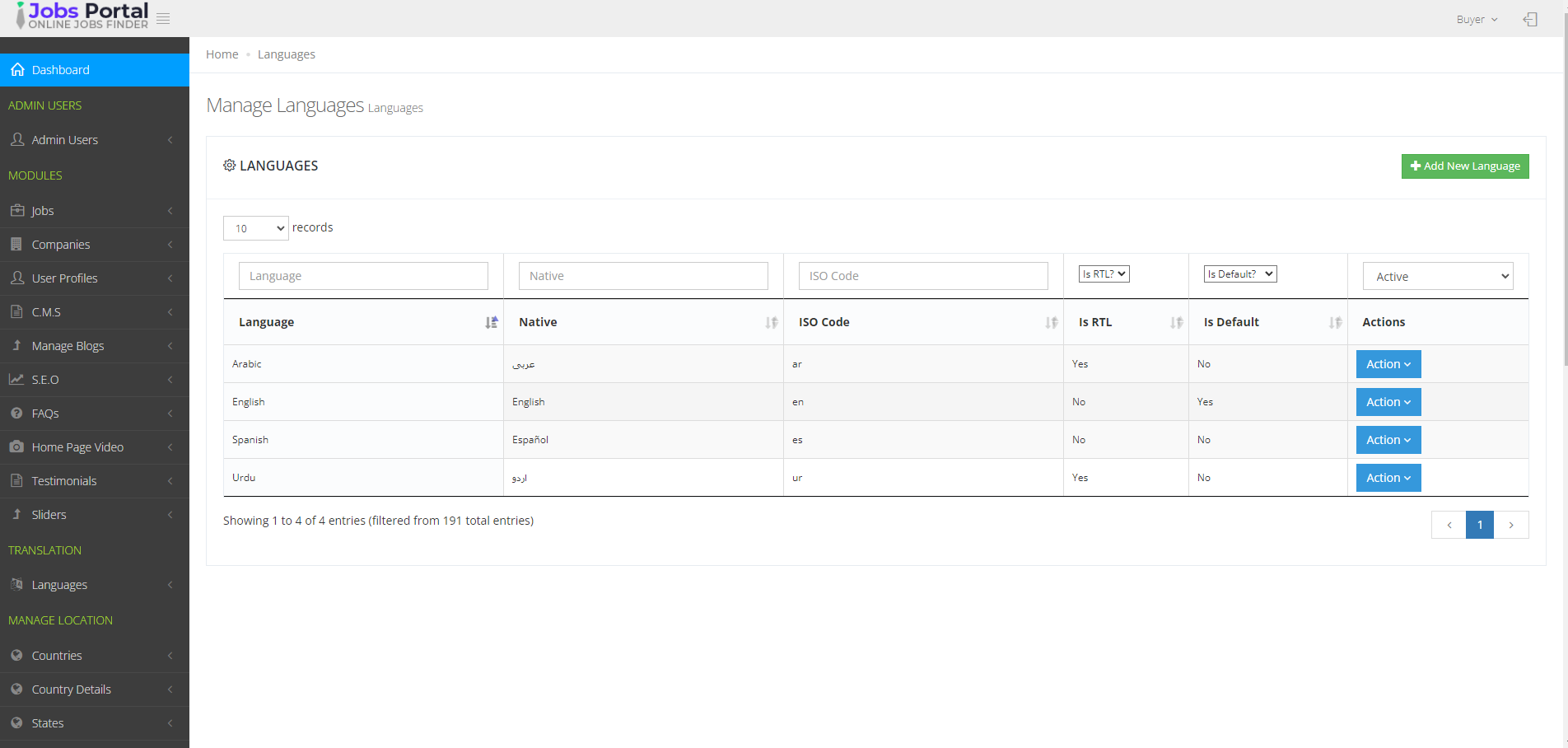
Task: Open the records per page dropdown
Action: coord(256,228)
